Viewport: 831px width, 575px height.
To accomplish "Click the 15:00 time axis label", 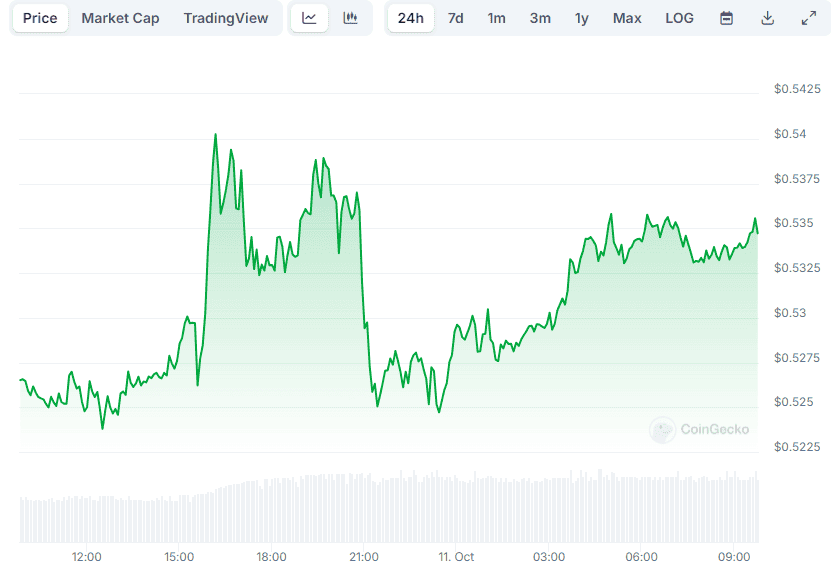I will click(x=179, y=557).
